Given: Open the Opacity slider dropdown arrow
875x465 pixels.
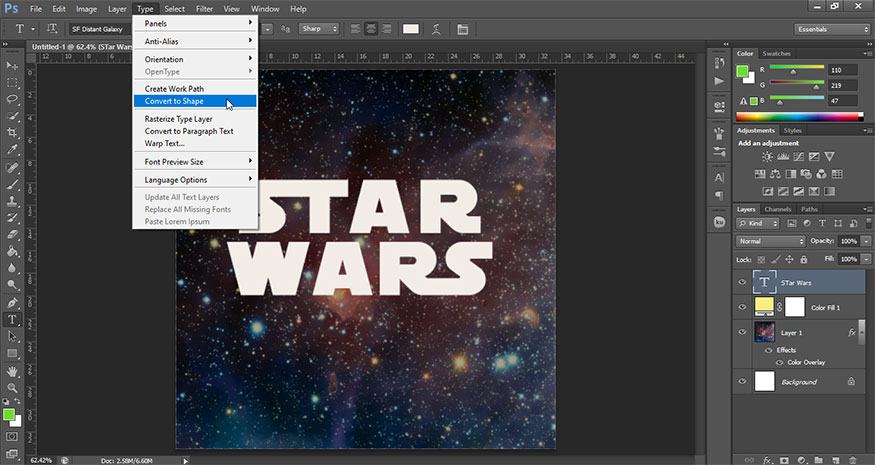Looking at the screenshot, I should click(866, 241).
